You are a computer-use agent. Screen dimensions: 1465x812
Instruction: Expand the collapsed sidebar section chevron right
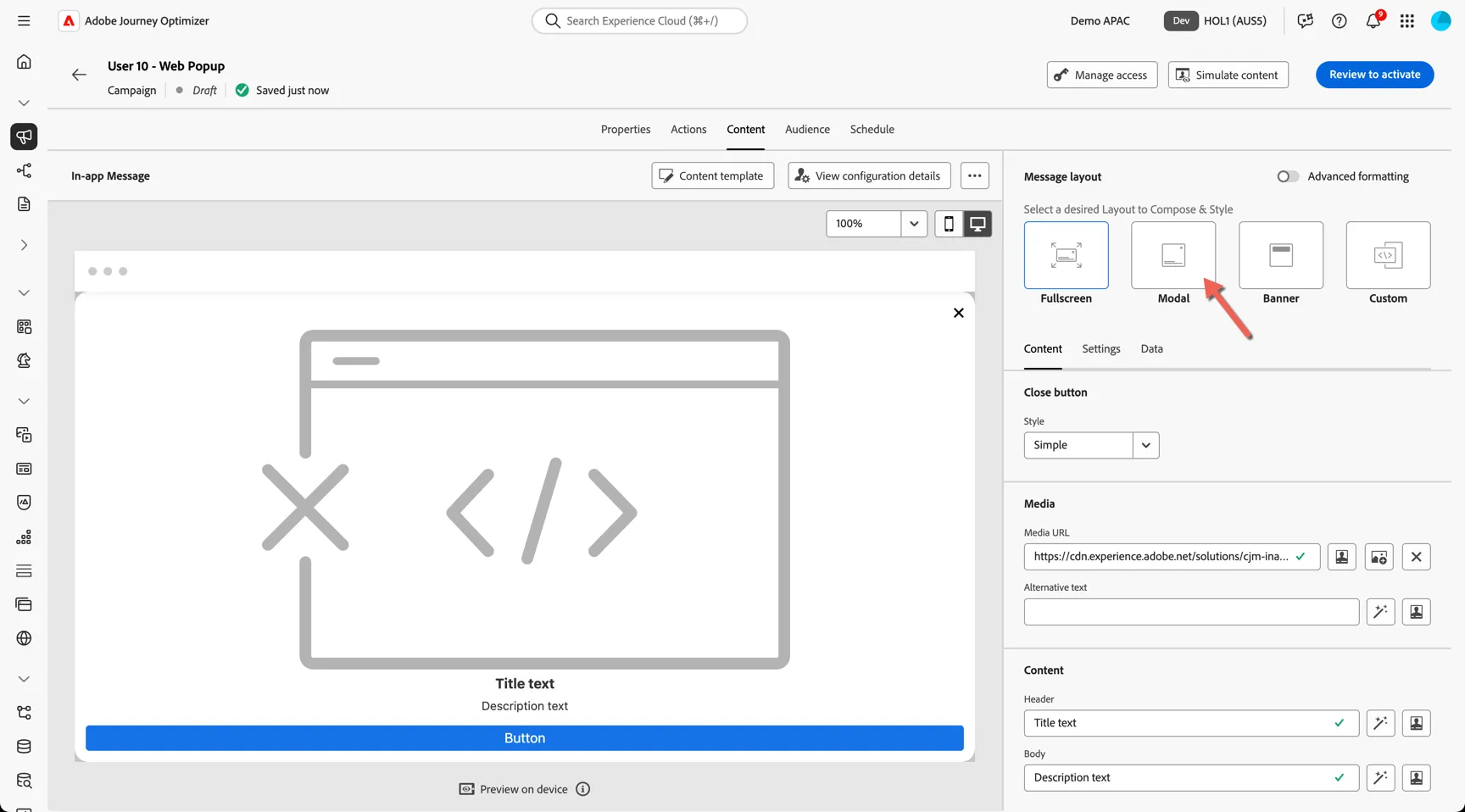24,245
